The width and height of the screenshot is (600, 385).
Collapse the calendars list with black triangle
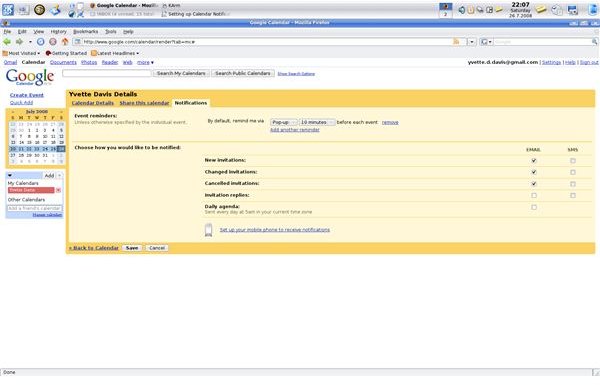click(x=10, y=176)
